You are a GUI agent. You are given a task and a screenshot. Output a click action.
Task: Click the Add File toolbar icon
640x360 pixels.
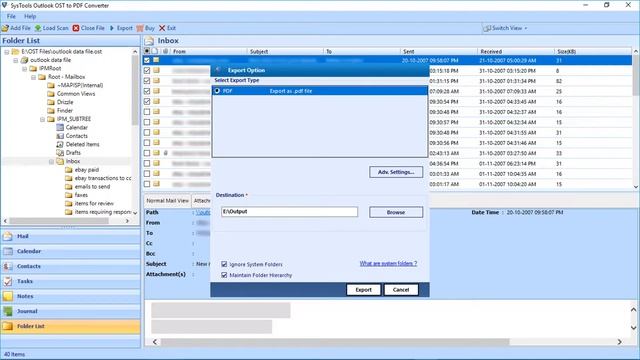coord(5,28)
